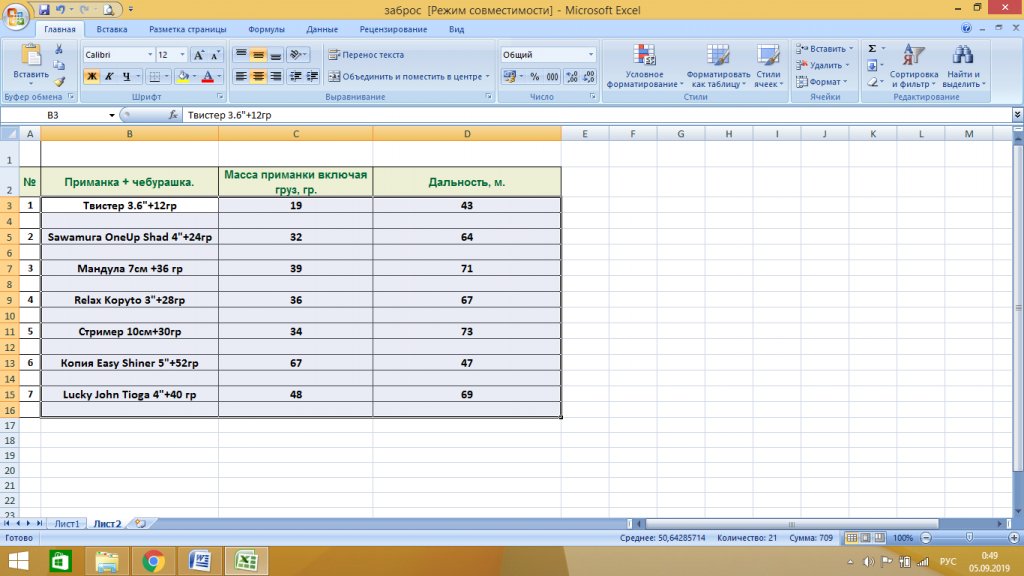Click Перенос текста wrap text button
The width and height of the screenshot is (1024, 576).
coord(366,55)
